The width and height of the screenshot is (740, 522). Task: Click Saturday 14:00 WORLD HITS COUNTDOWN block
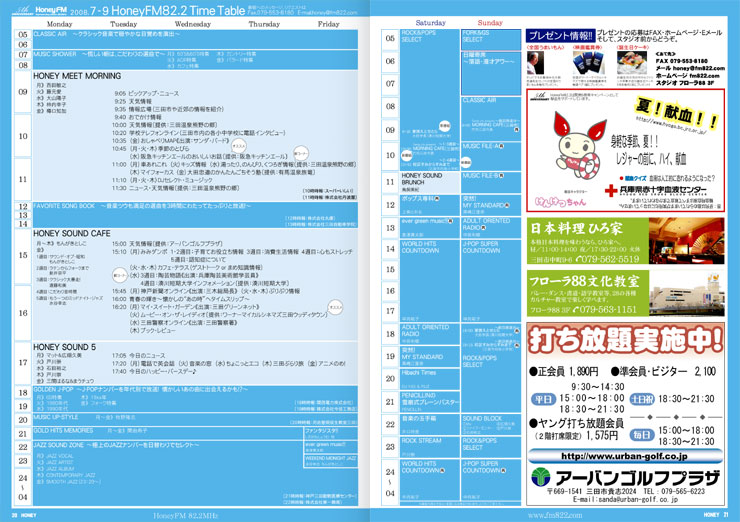click(429, 281)
